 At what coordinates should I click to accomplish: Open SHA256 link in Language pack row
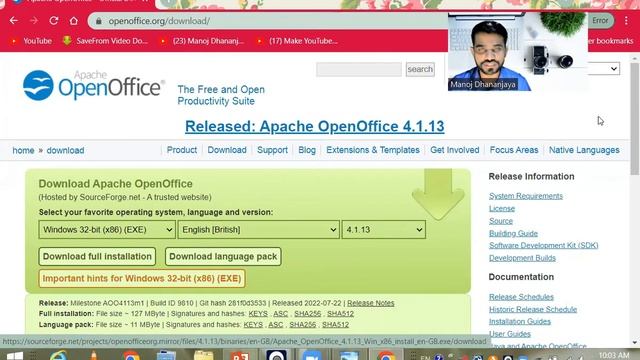point(302,325)
